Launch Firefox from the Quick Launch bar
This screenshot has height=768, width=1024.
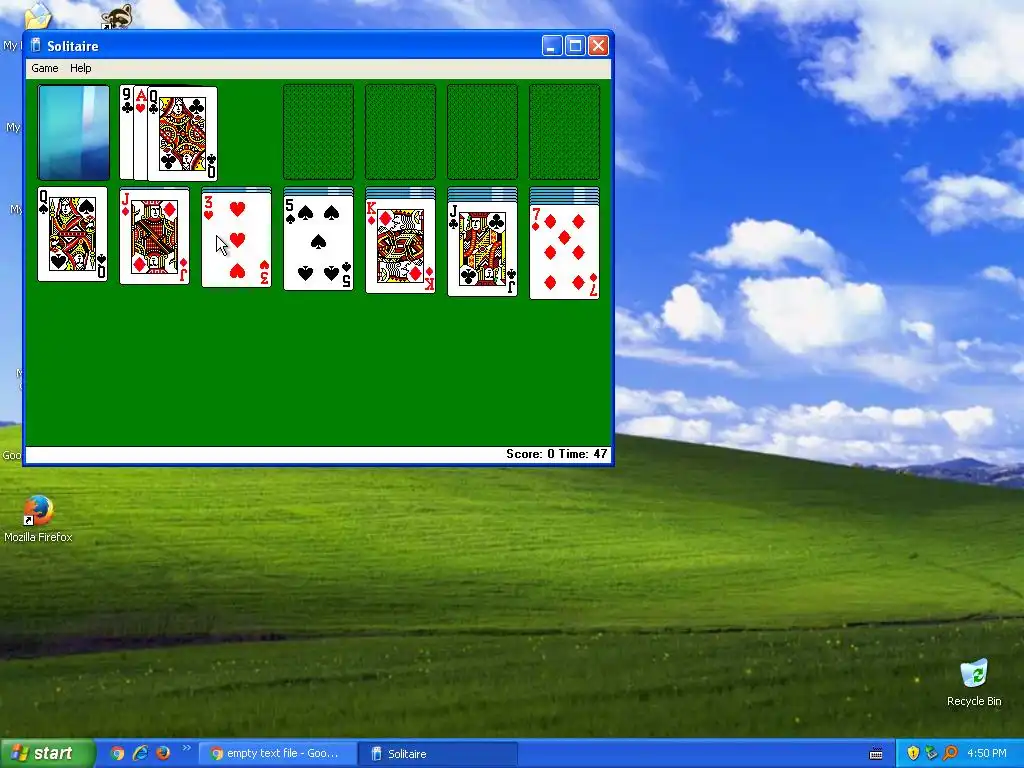coord(163,753)
